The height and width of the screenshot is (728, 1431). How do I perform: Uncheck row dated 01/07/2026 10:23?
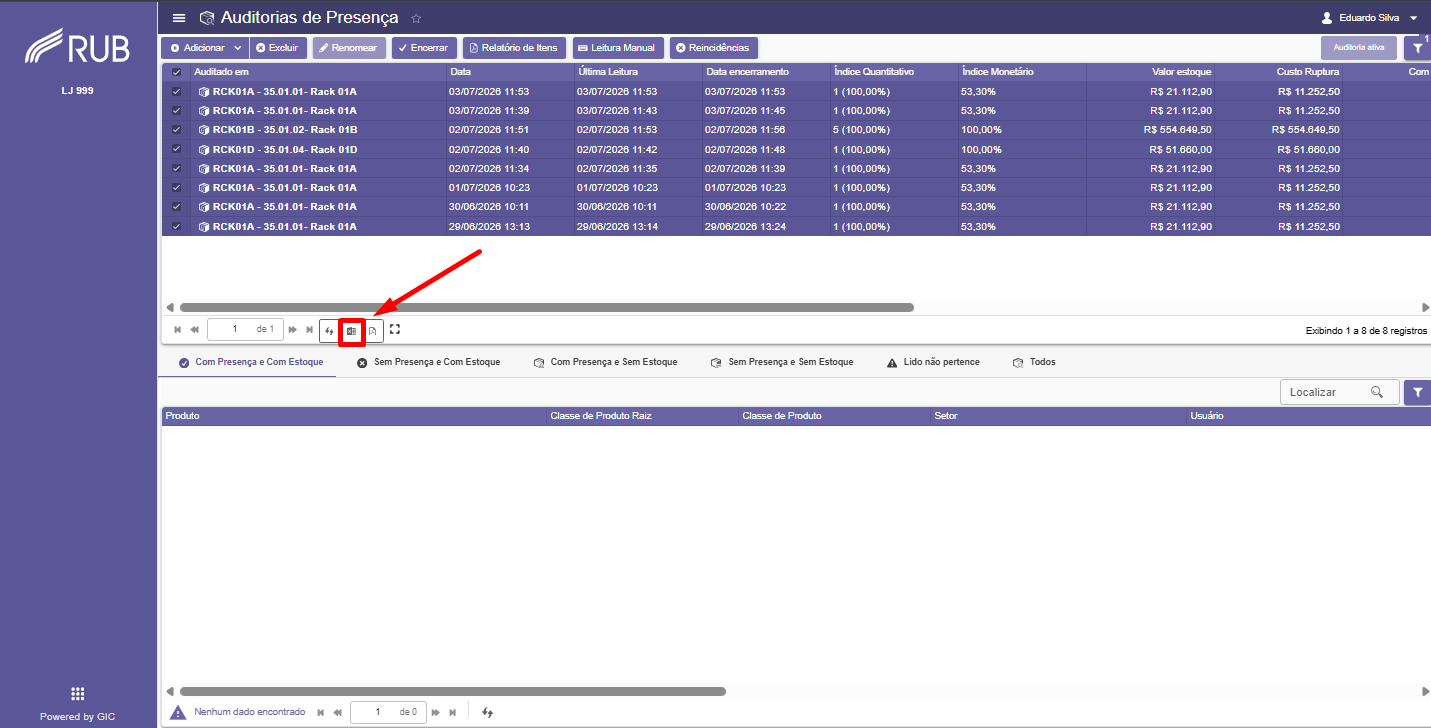177,188
